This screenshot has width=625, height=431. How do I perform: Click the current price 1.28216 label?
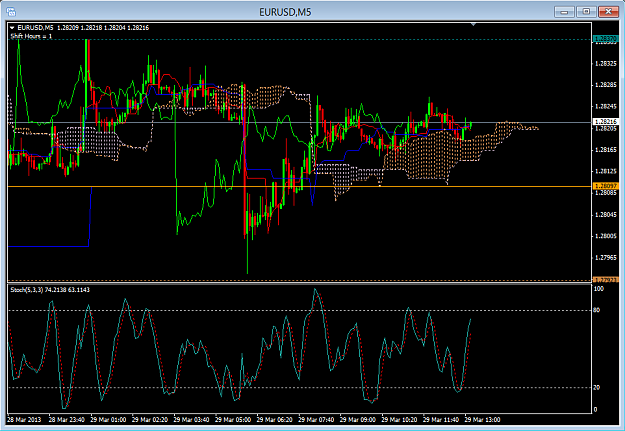pyautogui.click(x=605, y=122)
